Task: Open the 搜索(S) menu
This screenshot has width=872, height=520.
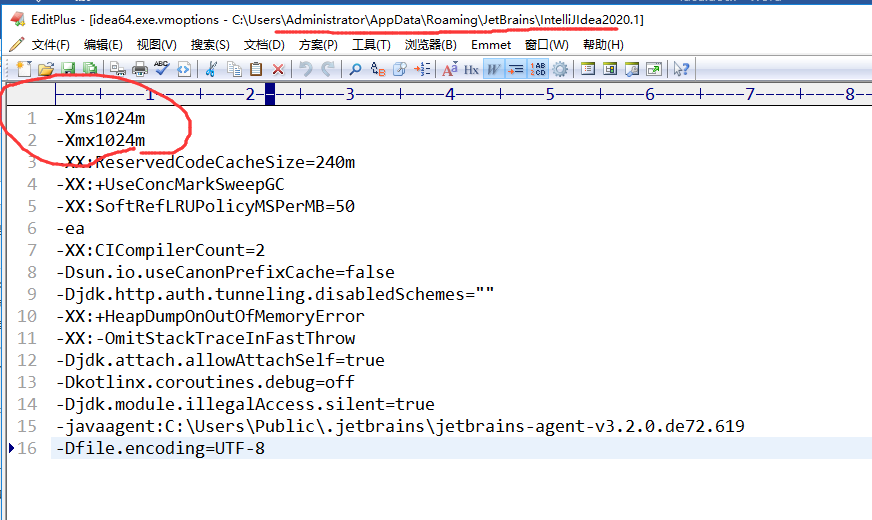Action: pos(210,44)
